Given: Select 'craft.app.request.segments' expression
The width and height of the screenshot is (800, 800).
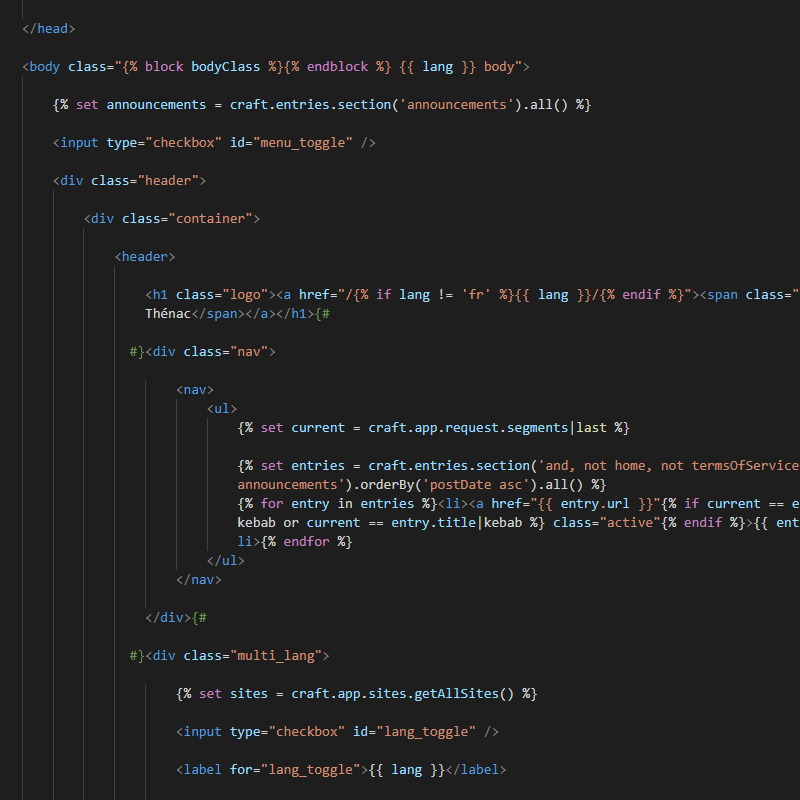Looking at the screenshot, I should click(468, 428).
